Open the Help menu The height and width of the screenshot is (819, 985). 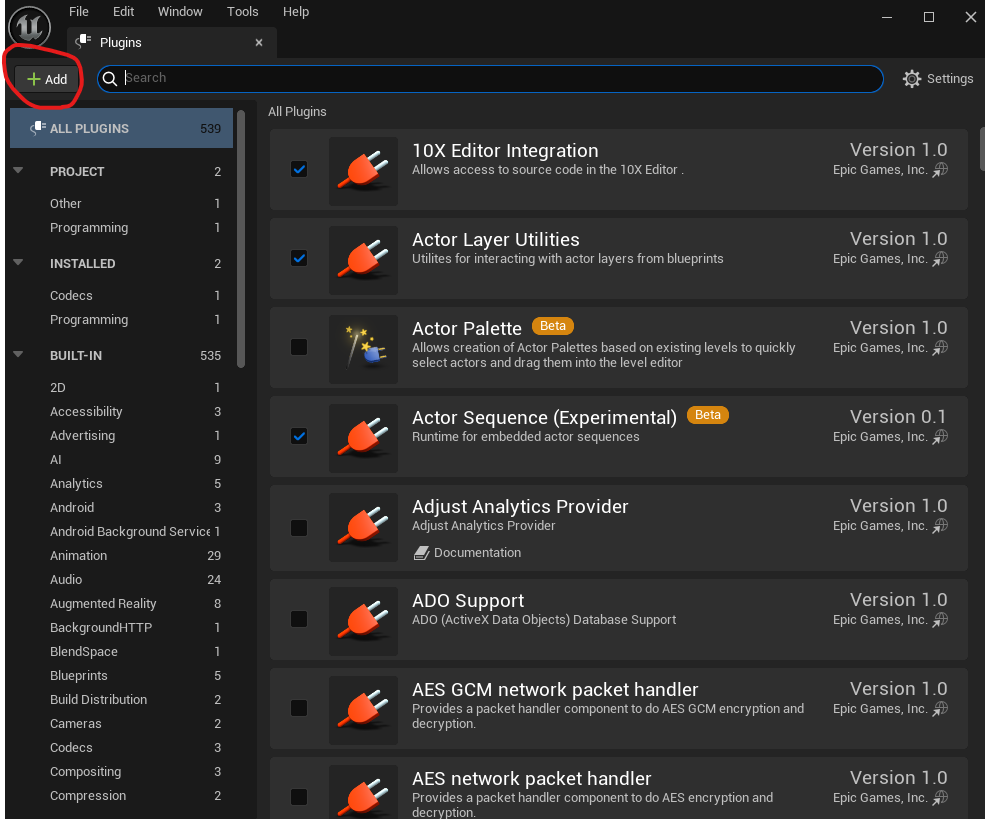[x=295, y=11]
